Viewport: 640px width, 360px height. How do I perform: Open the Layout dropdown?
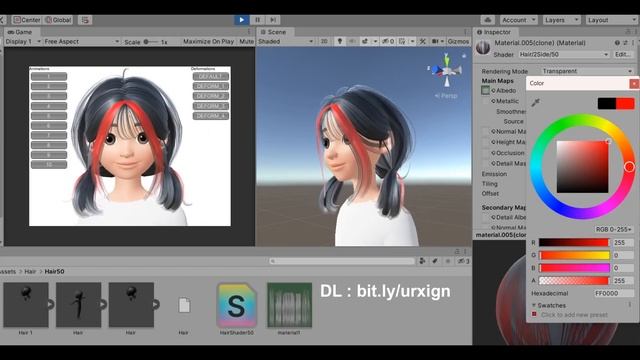pyautogui.click(x=612, y=20)
